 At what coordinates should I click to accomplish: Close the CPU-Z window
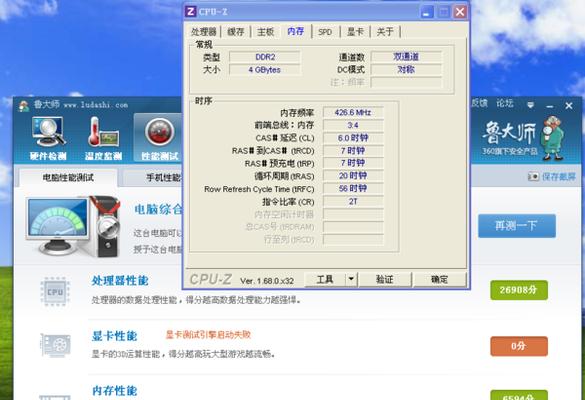pos(460,12)
